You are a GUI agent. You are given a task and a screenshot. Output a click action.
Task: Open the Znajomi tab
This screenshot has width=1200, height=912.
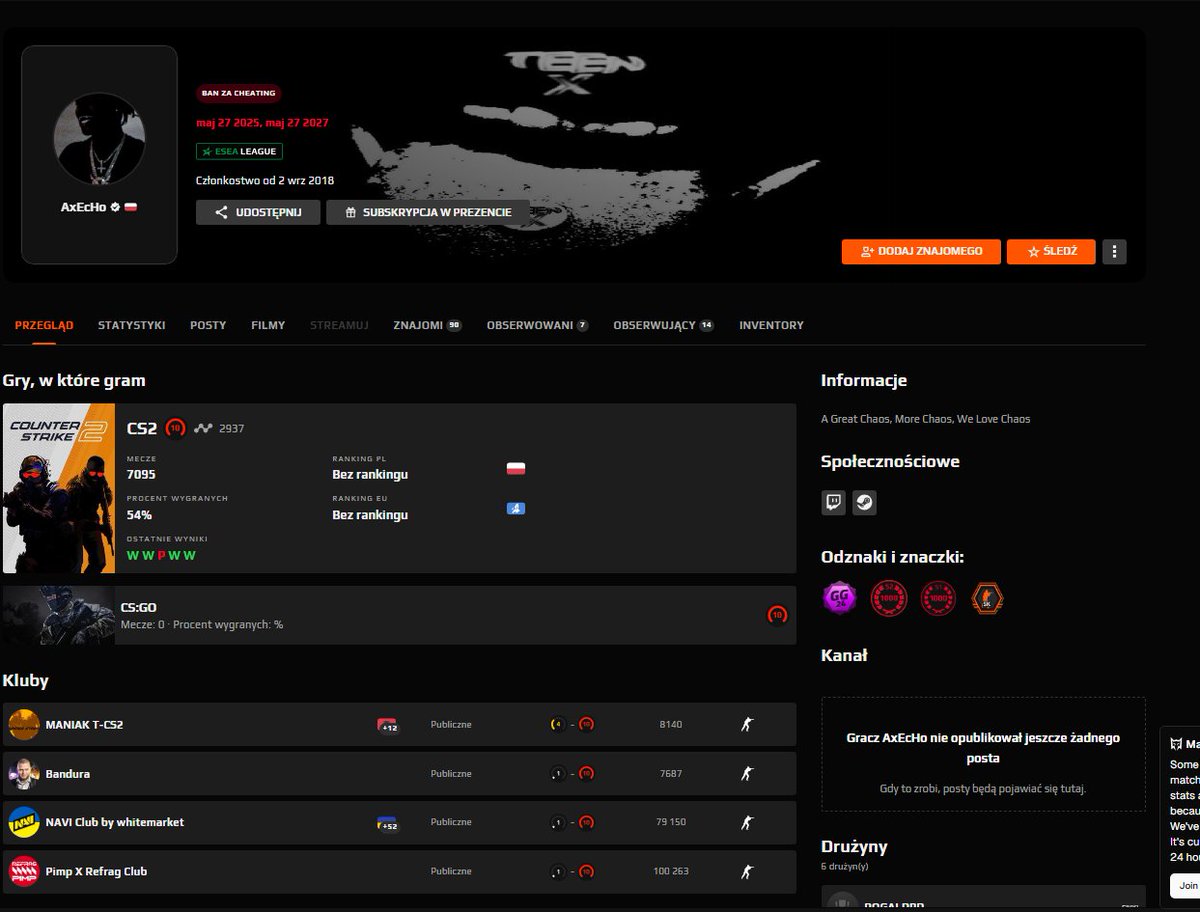point(427,325)
